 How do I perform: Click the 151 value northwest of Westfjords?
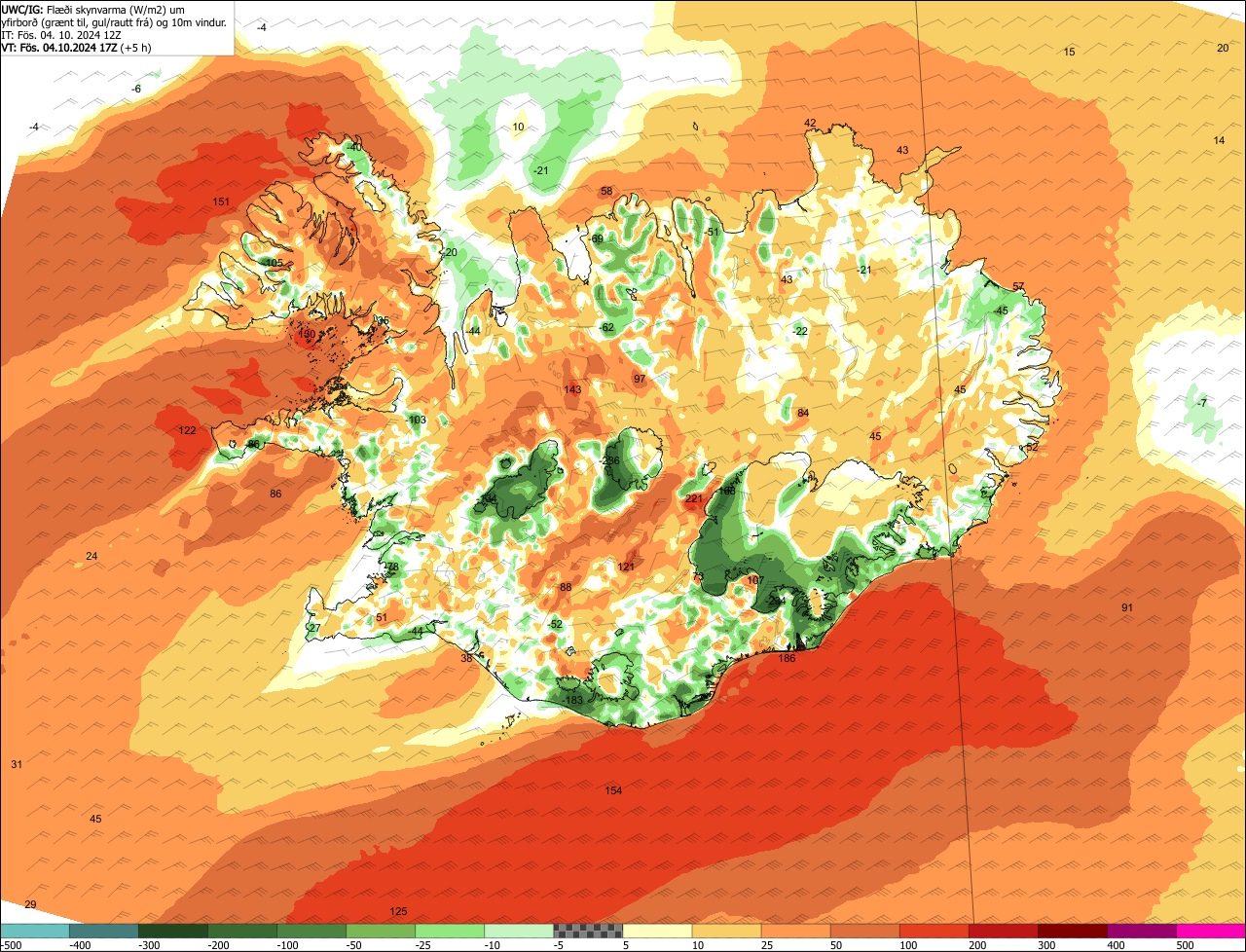[x=221, y=201]
